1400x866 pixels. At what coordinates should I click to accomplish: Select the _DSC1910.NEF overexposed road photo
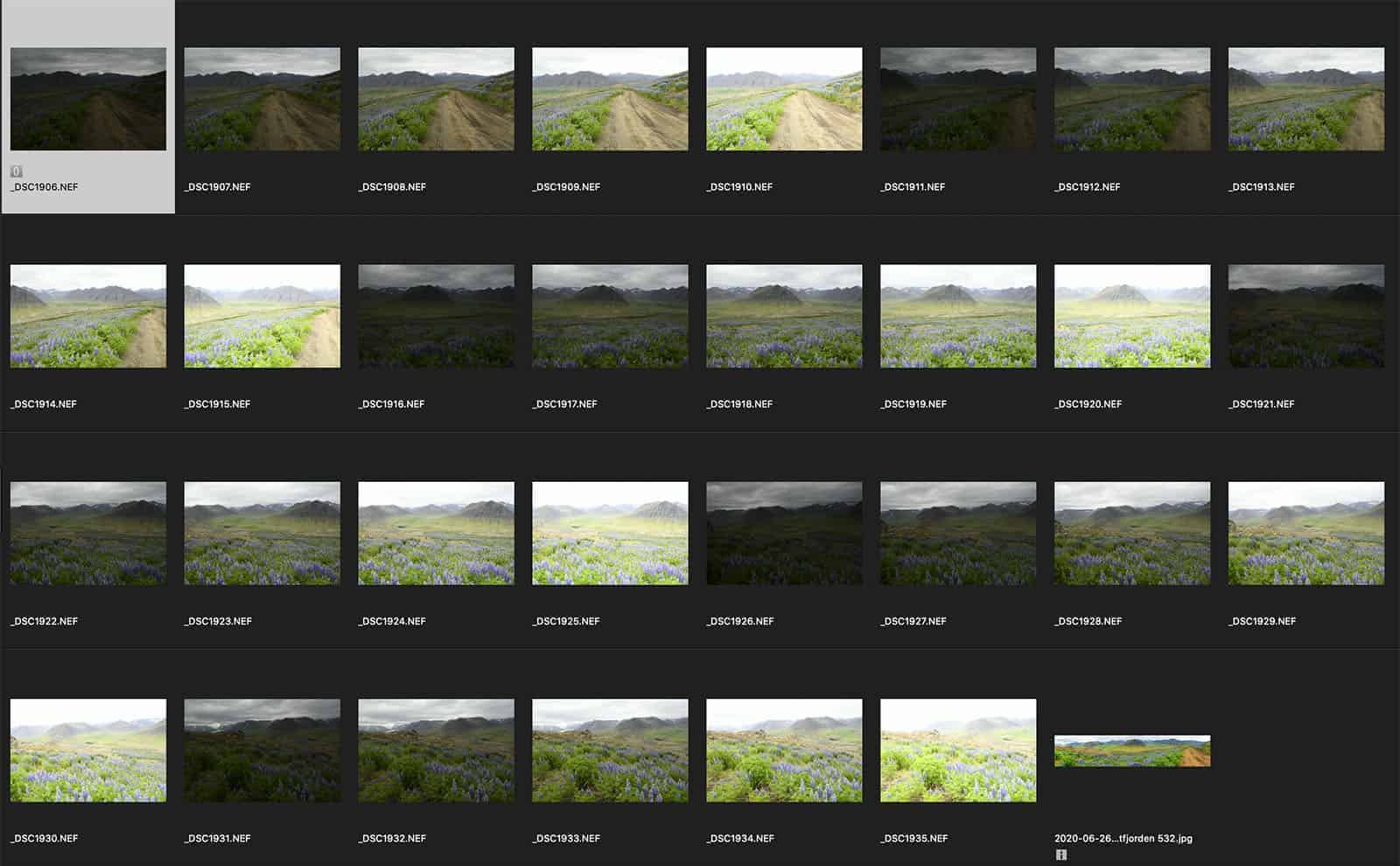point(784,99)
